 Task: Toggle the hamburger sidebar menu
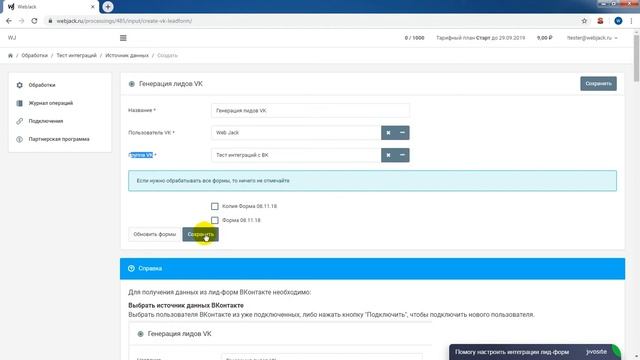tap(123, 38)
